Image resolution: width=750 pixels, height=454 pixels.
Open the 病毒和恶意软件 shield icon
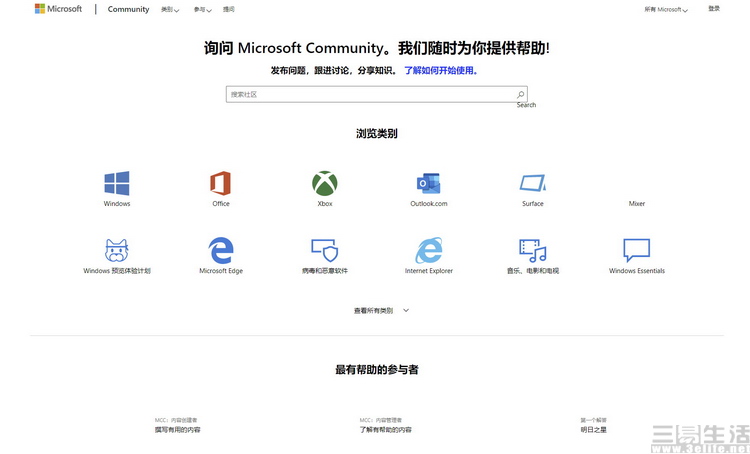[325, 250]
